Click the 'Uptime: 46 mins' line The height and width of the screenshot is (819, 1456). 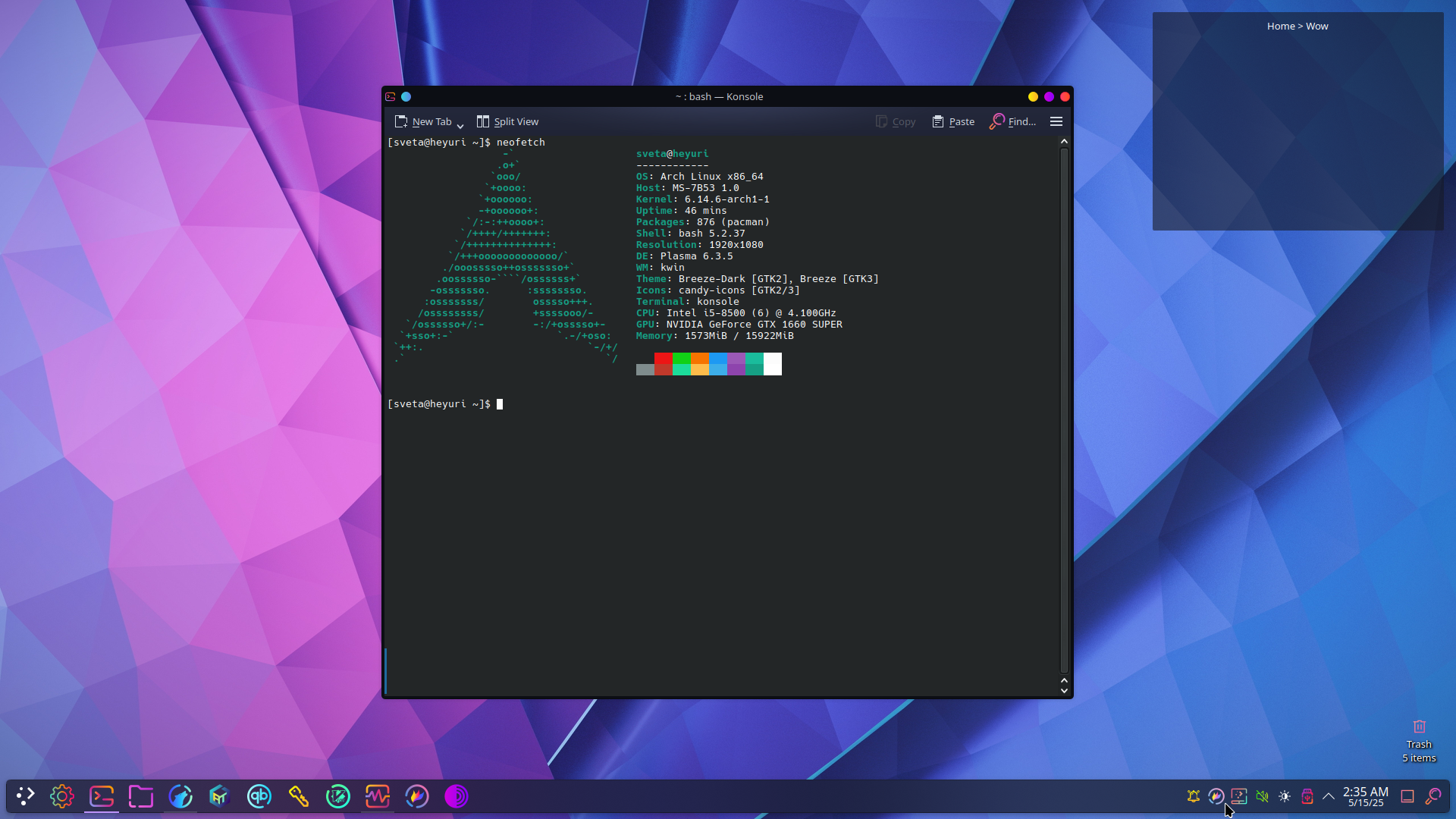coord(682,211)
